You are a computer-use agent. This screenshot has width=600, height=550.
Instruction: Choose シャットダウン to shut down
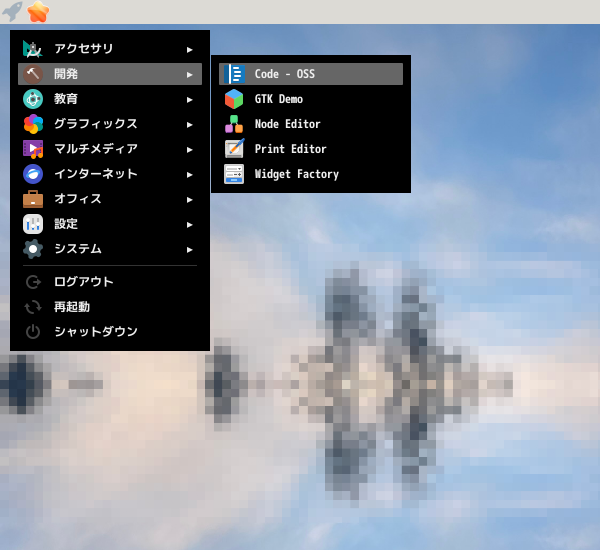click(110, 332)
